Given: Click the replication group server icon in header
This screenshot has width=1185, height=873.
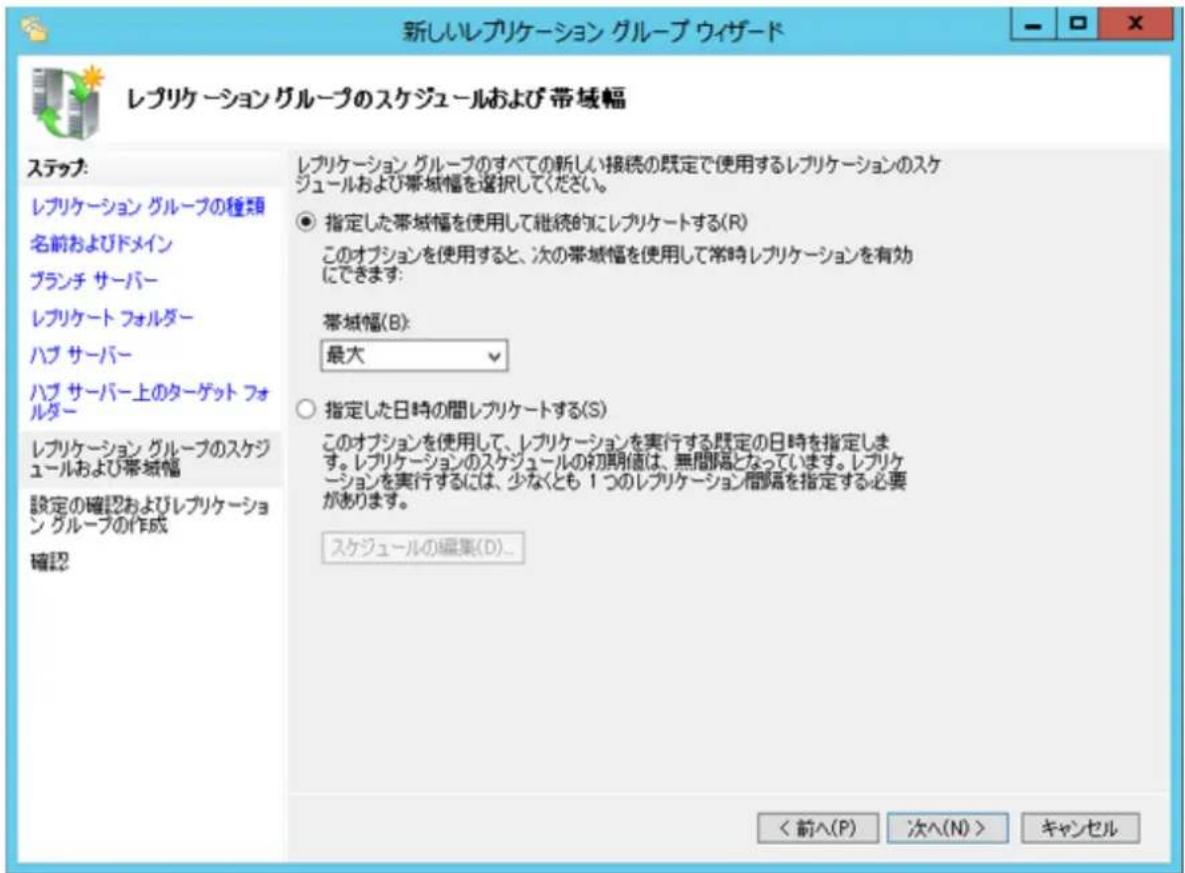Looking at the screenshot, I should click(67, 103).
